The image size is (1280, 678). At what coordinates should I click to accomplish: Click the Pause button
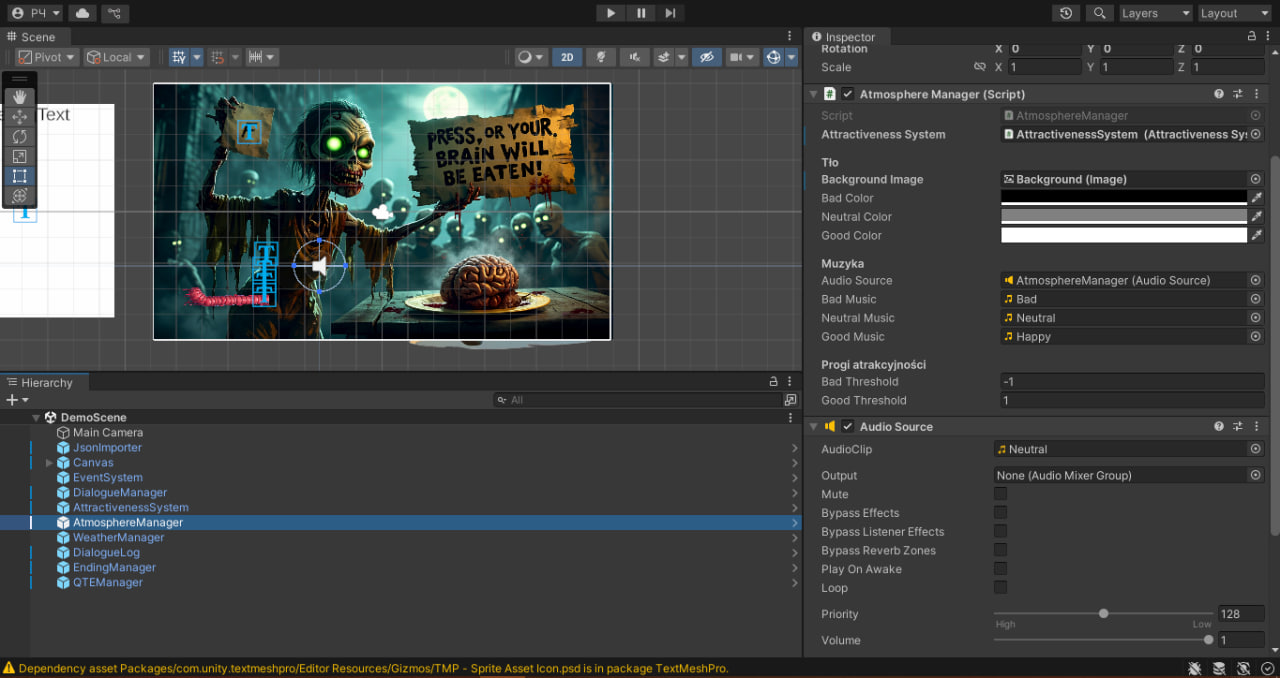[641, 13]
